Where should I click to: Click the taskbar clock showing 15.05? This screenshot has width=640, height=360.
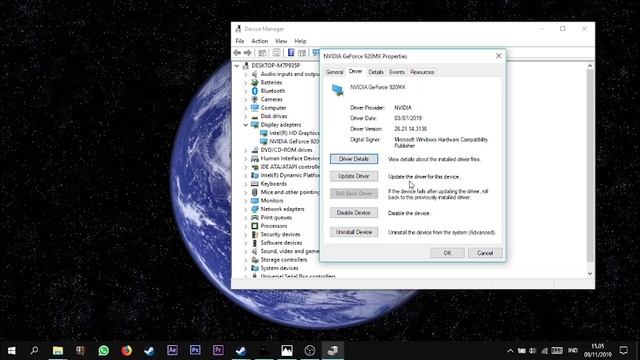tap(598, 350)
